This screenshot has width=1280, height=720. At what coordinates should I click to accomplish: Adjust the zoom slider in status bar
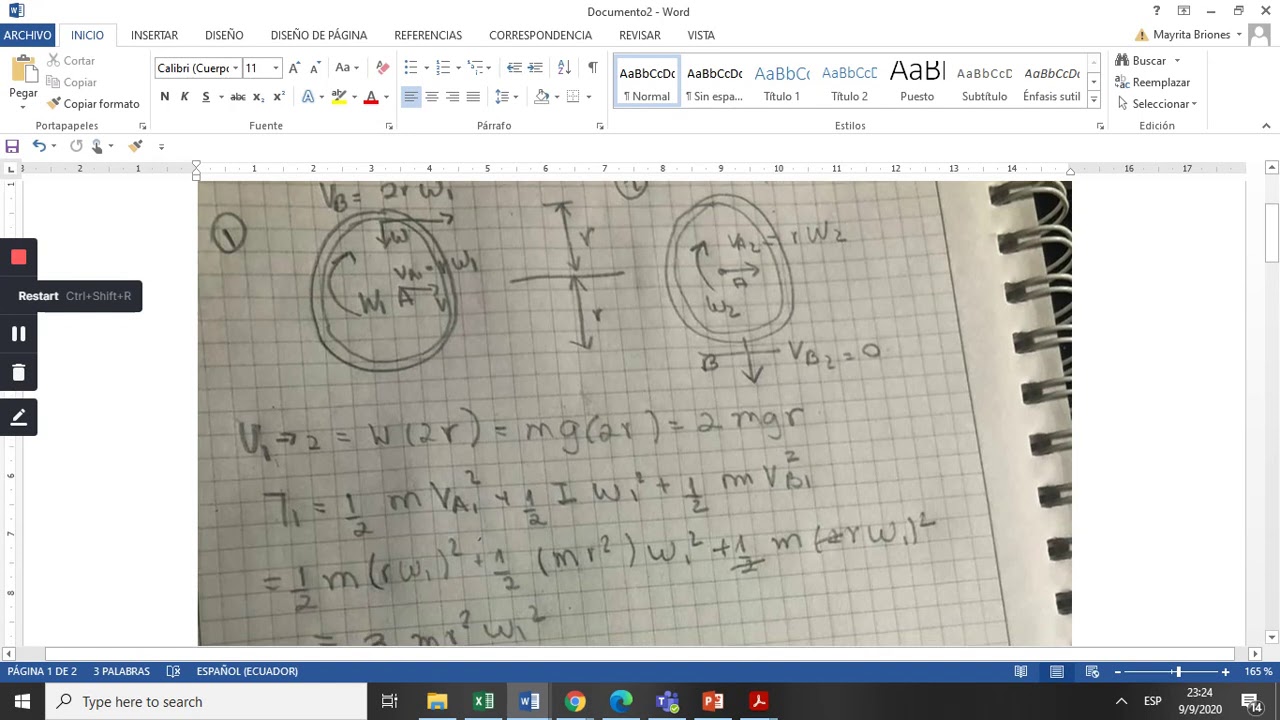[1178, 672]
